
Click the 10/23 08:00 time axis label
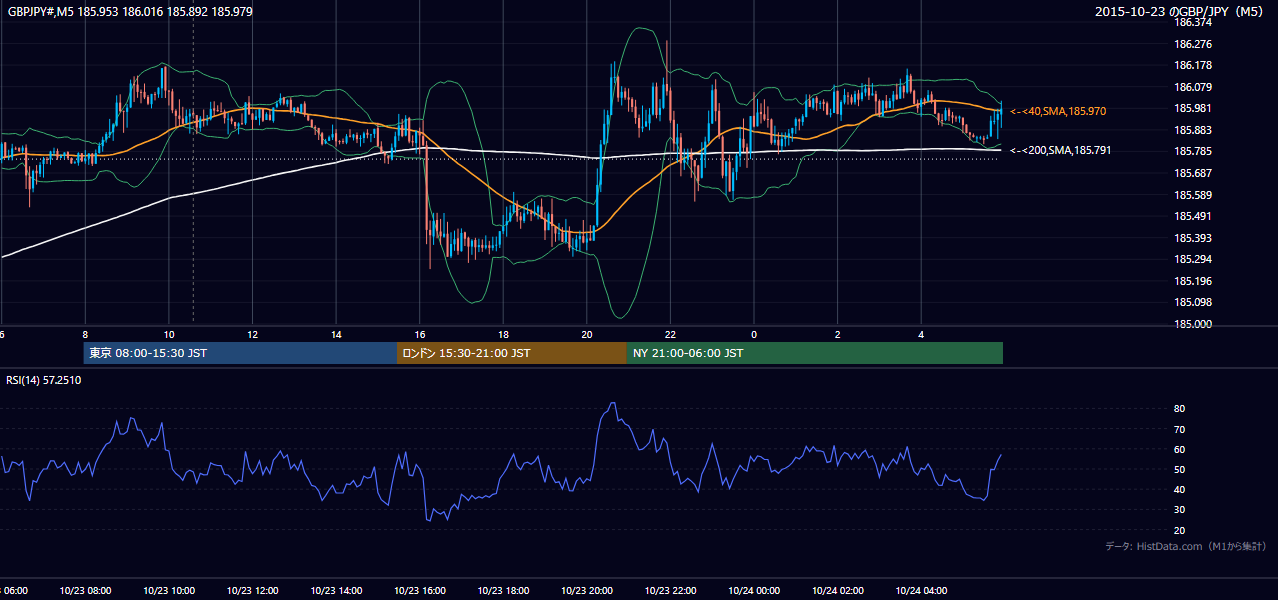point(85,591)
